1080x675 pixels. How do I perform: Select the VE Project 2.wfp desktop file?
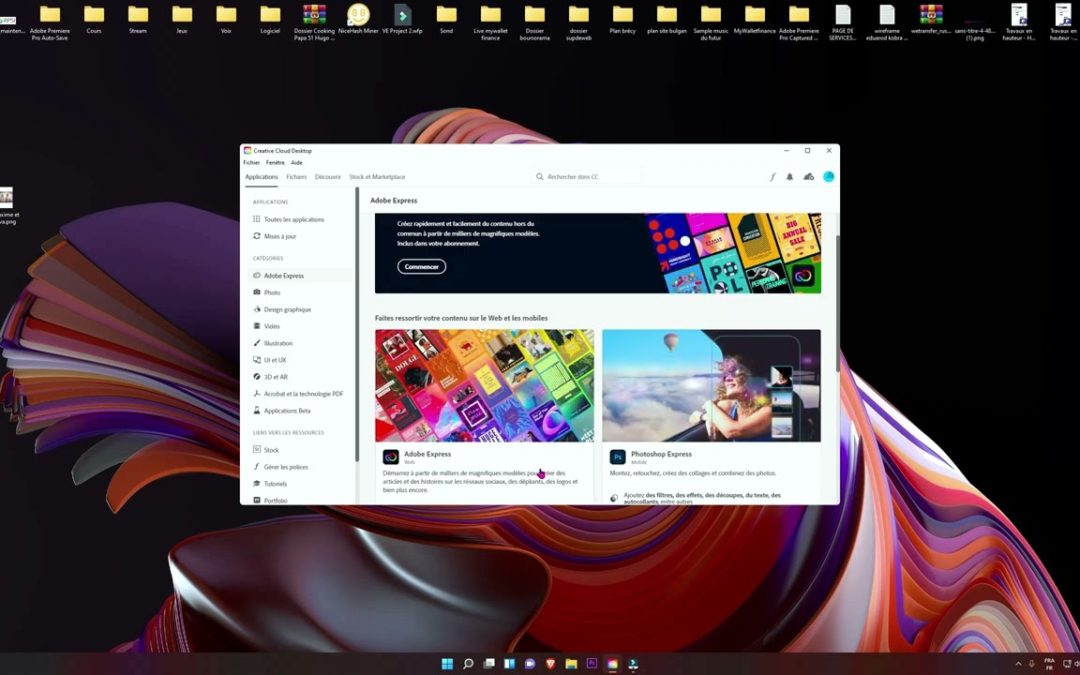[x=402, y=20]
